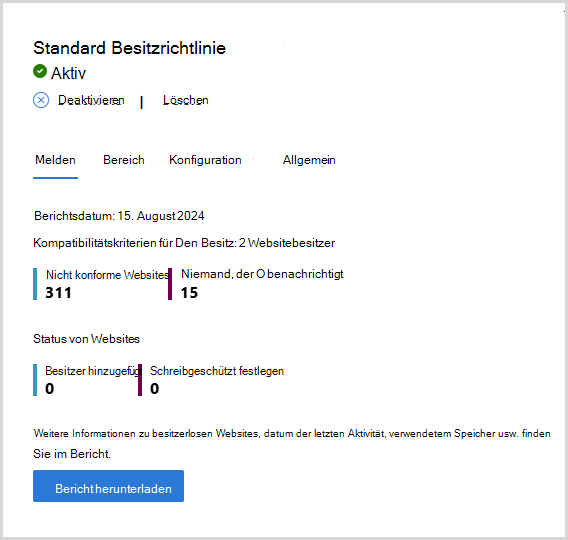
Task: Open the Allgemein tab
Action: tap(309, 160)
